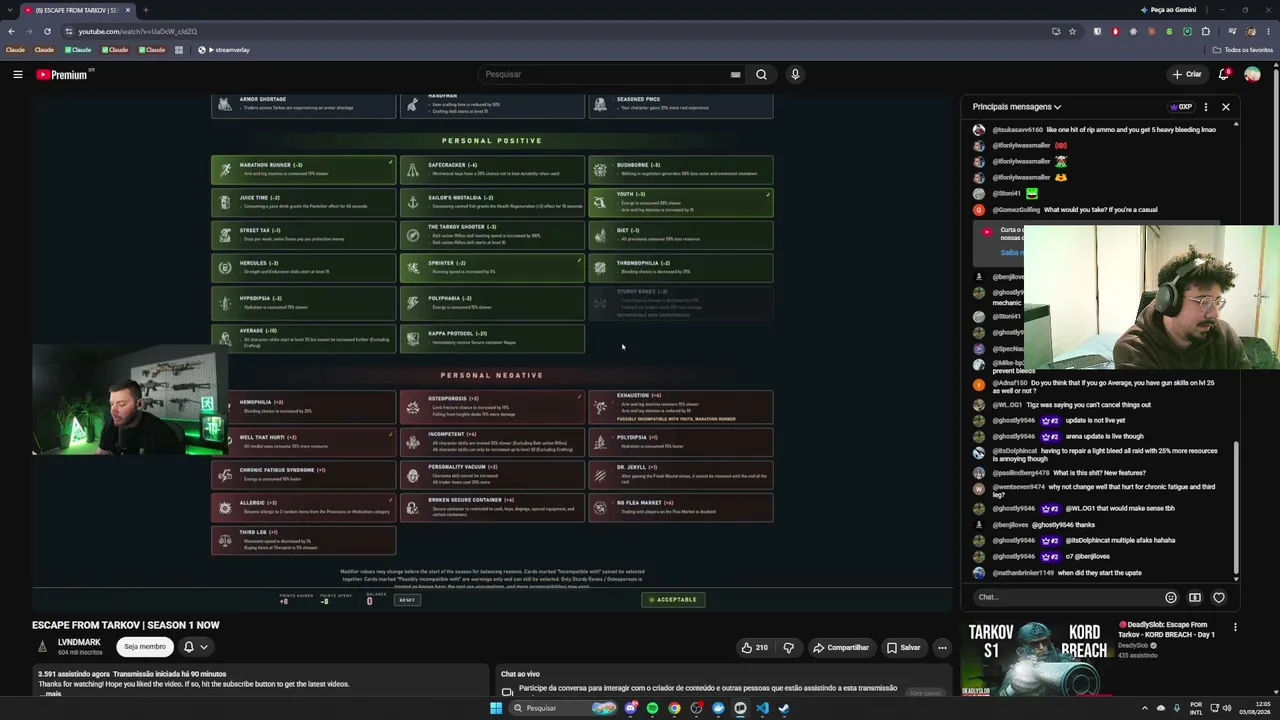
Task: Reload the YouTube page
Action: tap(47, 31)
